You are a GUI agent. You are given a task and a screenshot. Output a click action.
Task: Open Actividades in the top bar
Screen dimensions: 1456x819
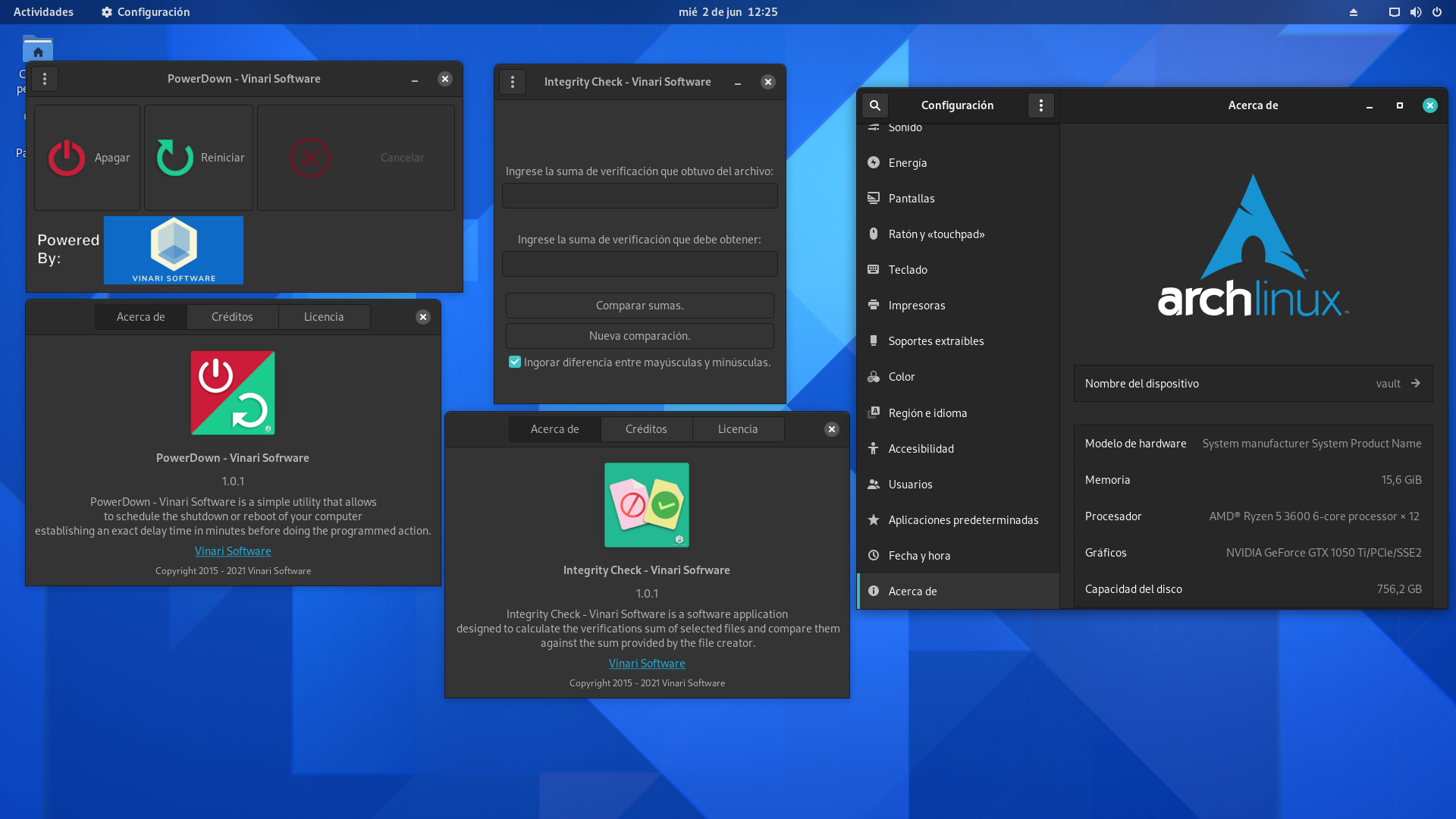pyautogui.click(x=43, y=12)
